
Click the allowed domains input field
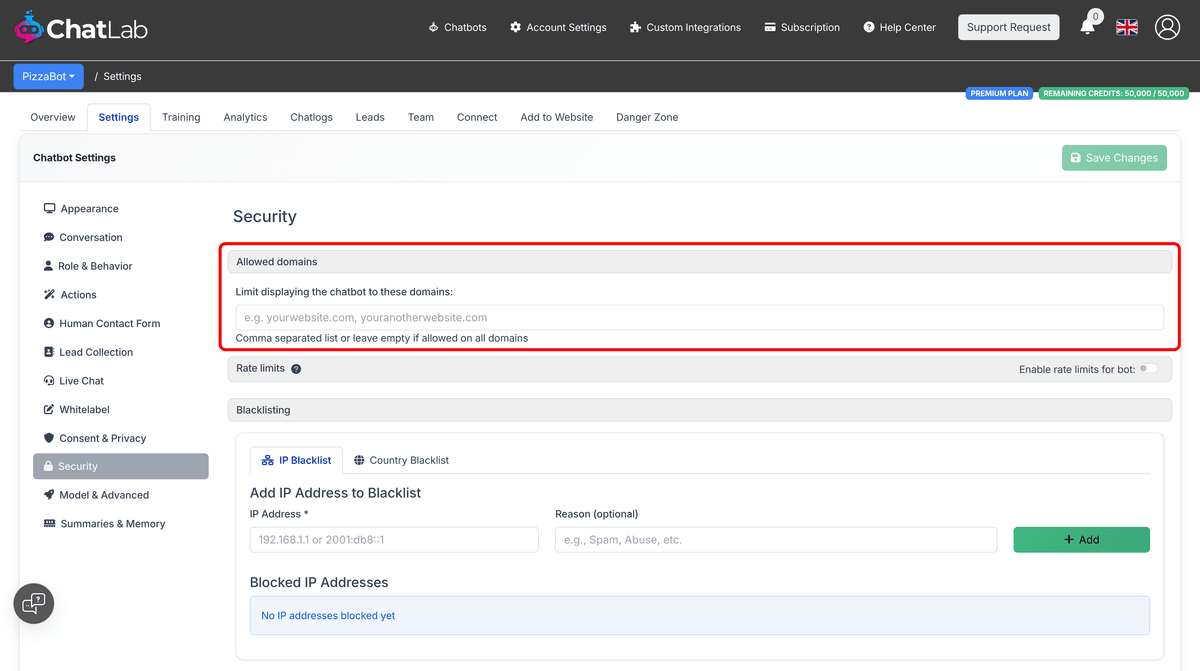[700, 318]
